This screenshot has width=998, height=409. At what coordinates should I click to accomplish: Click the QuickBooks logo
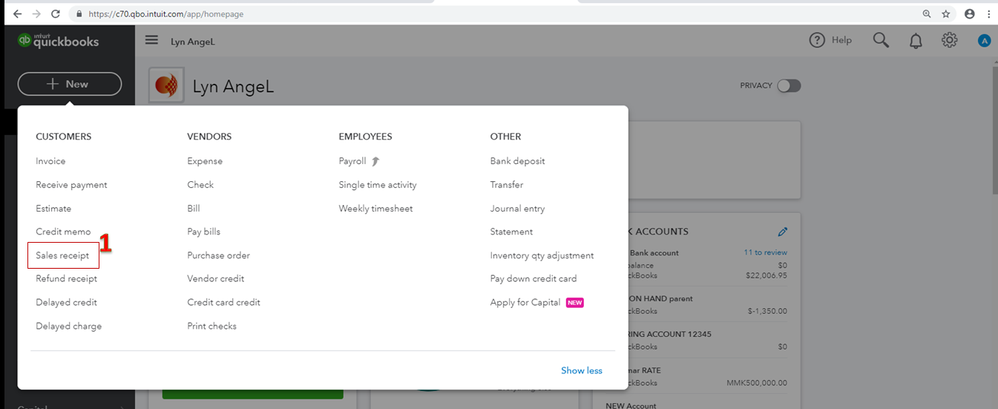59,41
